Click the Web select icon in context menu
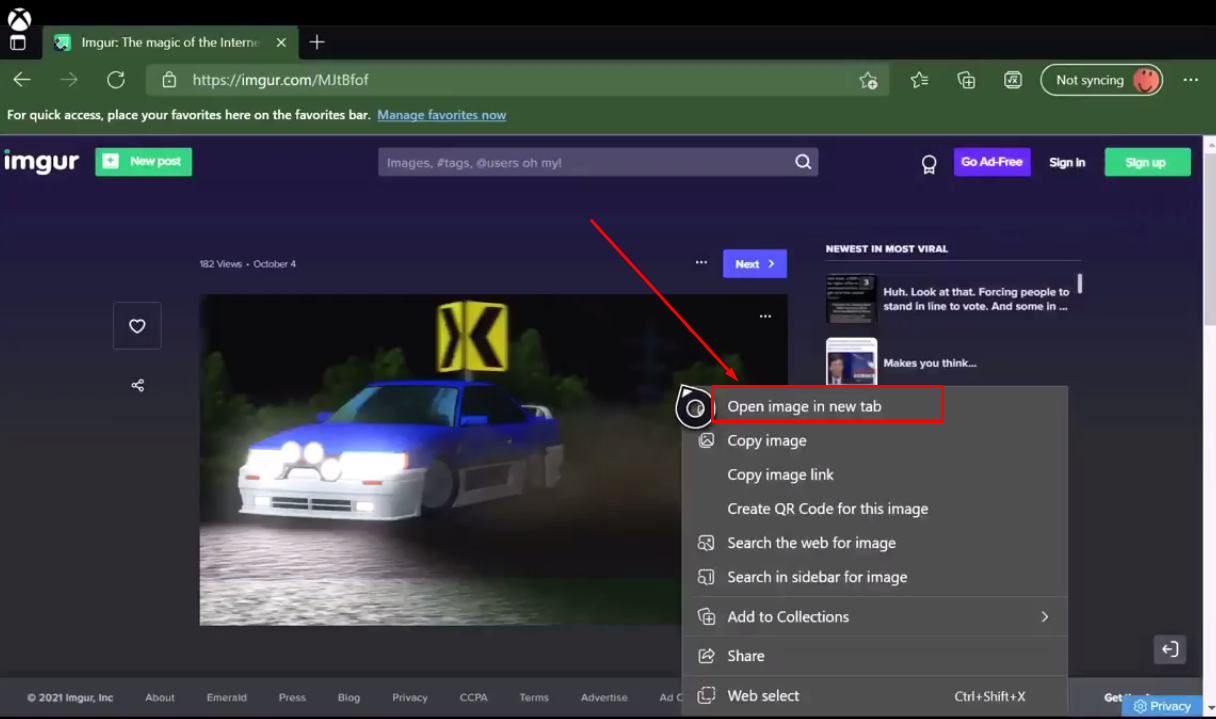The width and height of the screenshot is (1216, 719). tap(708, 695)
